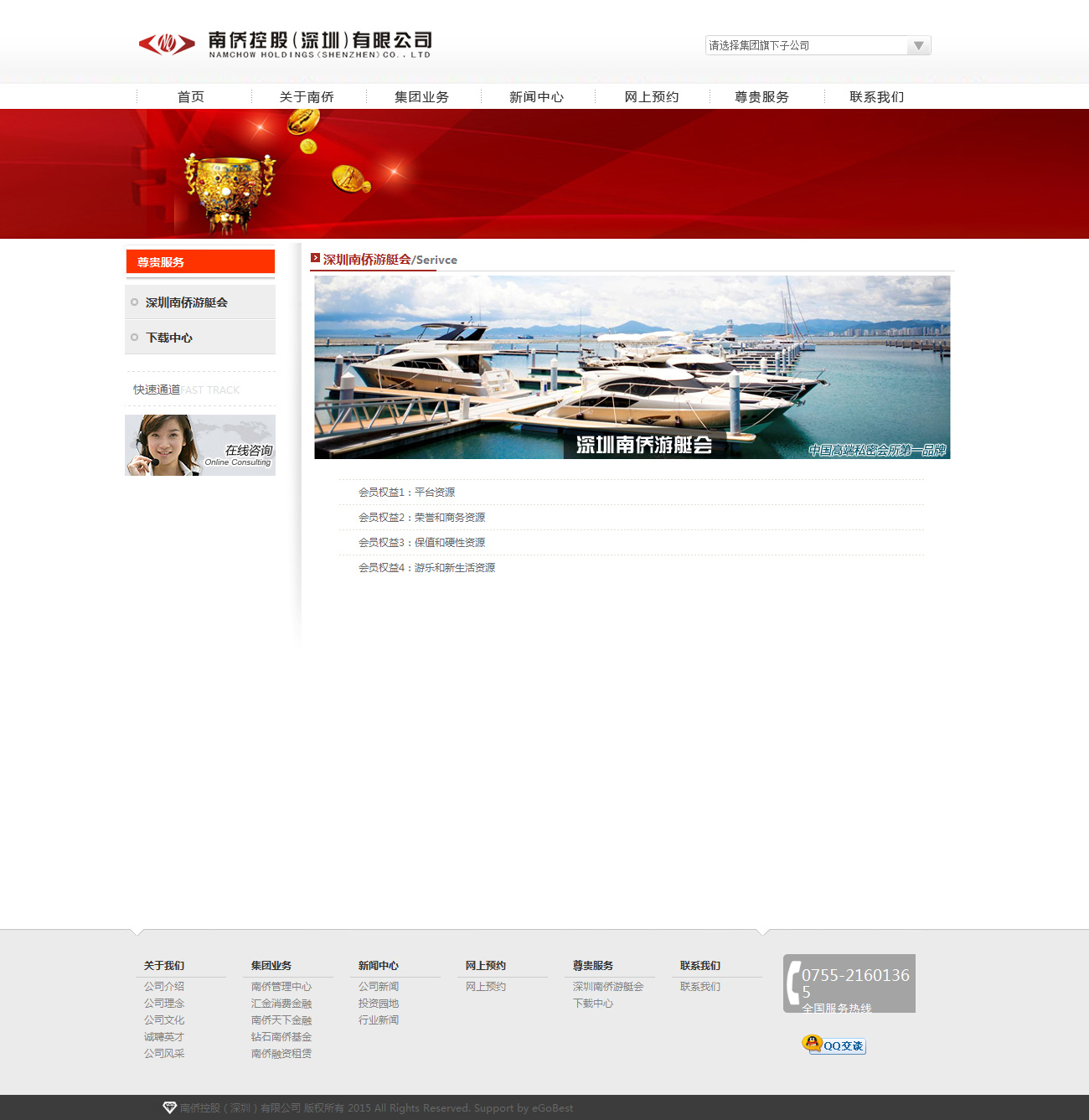The height and width of the screenshot is (1120, 1089).
Task: Click footer link 公司介绍
Action: click(x=164, y=987)
